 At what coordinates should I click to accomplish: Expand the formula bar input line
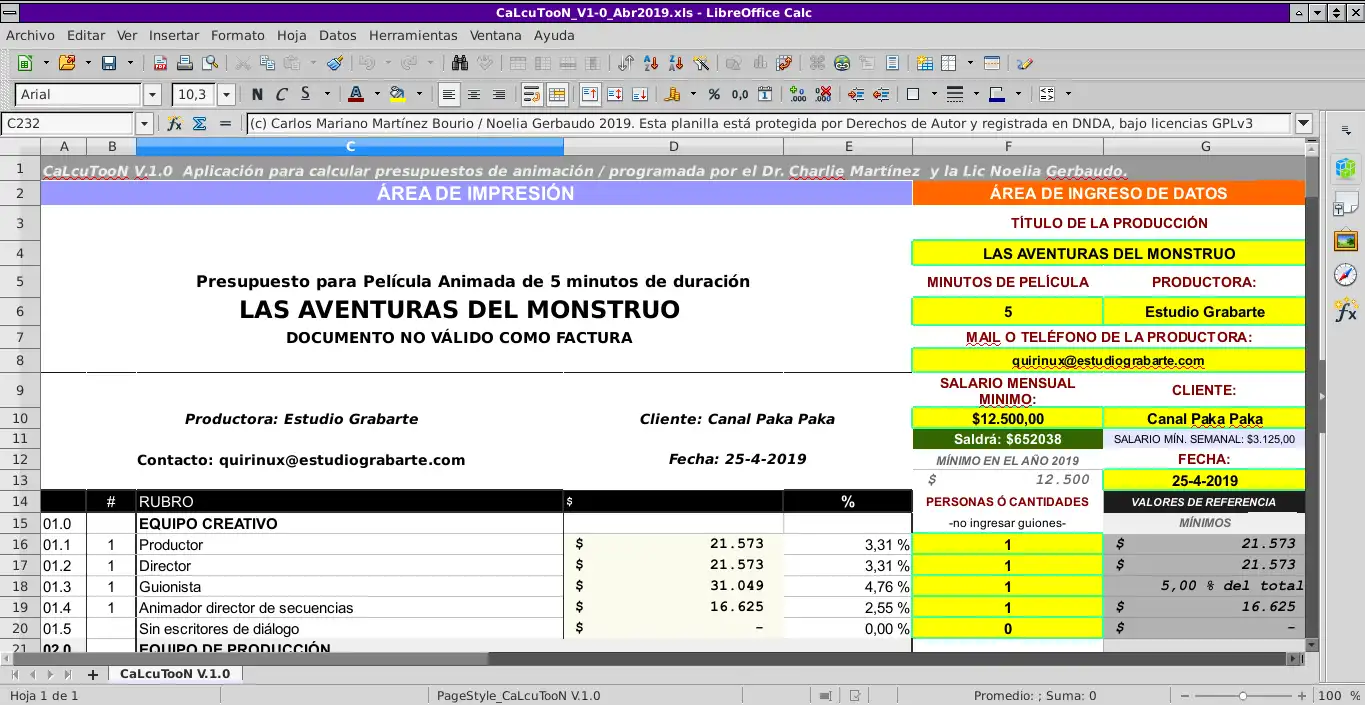point(1303,123)
